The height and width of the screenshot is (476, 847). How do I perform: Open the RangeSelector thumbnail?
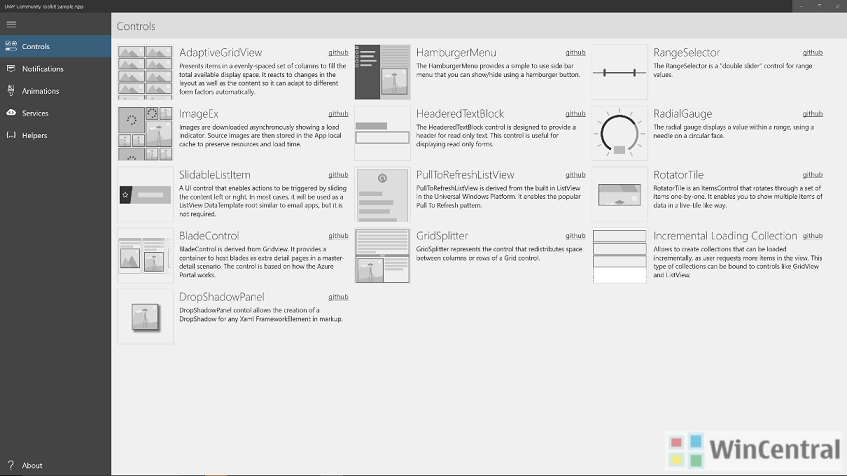pyautogui.click(x=620, y=72)
